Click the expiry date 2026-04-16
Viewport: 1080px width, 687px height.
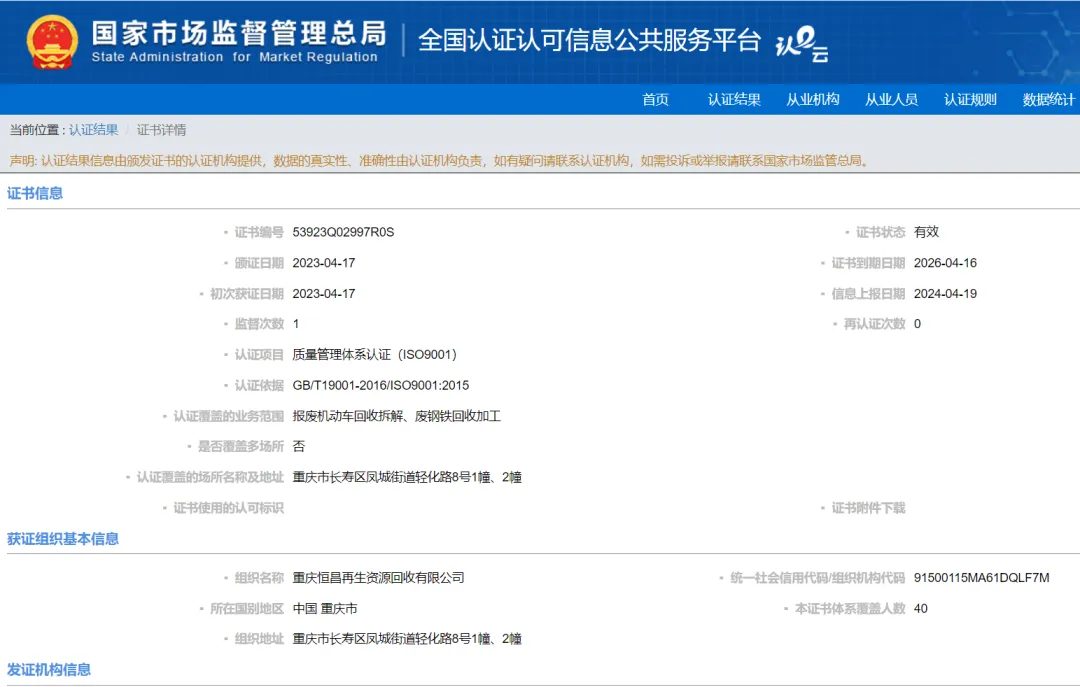coord(945,263)
